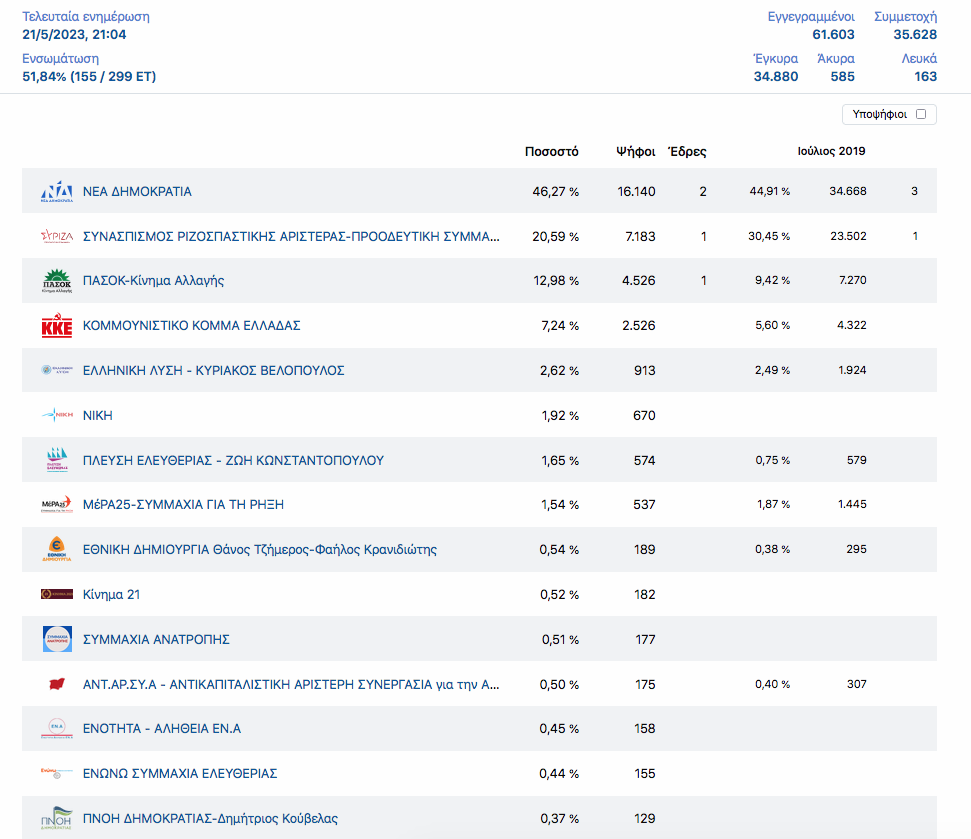Click the Ποσοστό column header
The width and height of the screenshot is (971, 839).
point(552,152)
